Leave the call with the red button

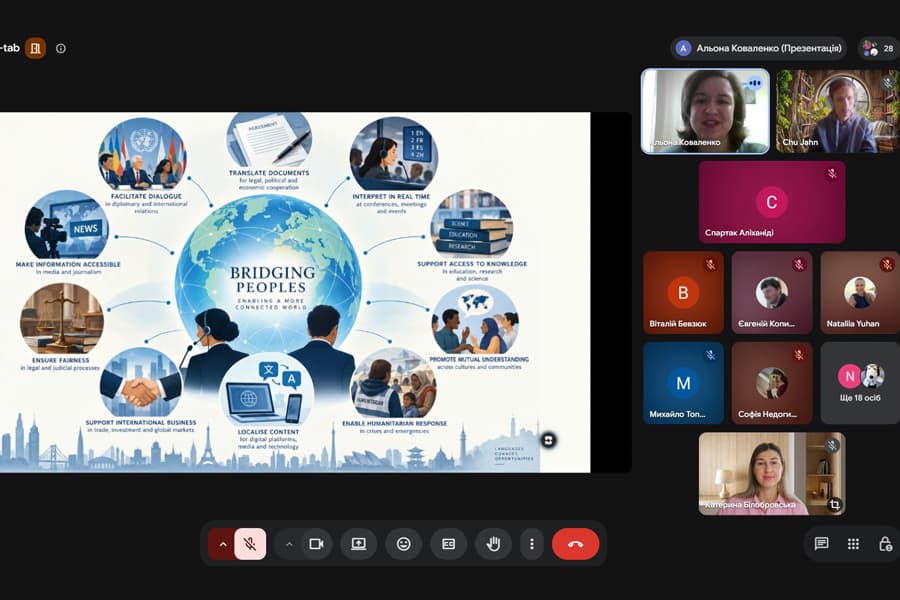coord(576,544)
